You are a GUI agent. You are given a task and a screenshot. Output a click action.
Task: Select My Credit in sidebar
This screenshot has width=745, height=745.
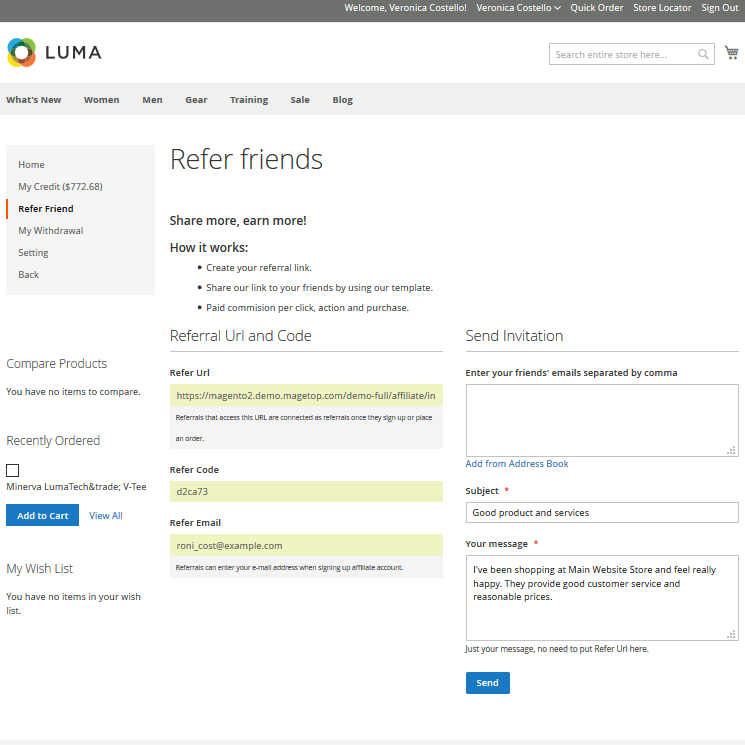tap(60, 187)
